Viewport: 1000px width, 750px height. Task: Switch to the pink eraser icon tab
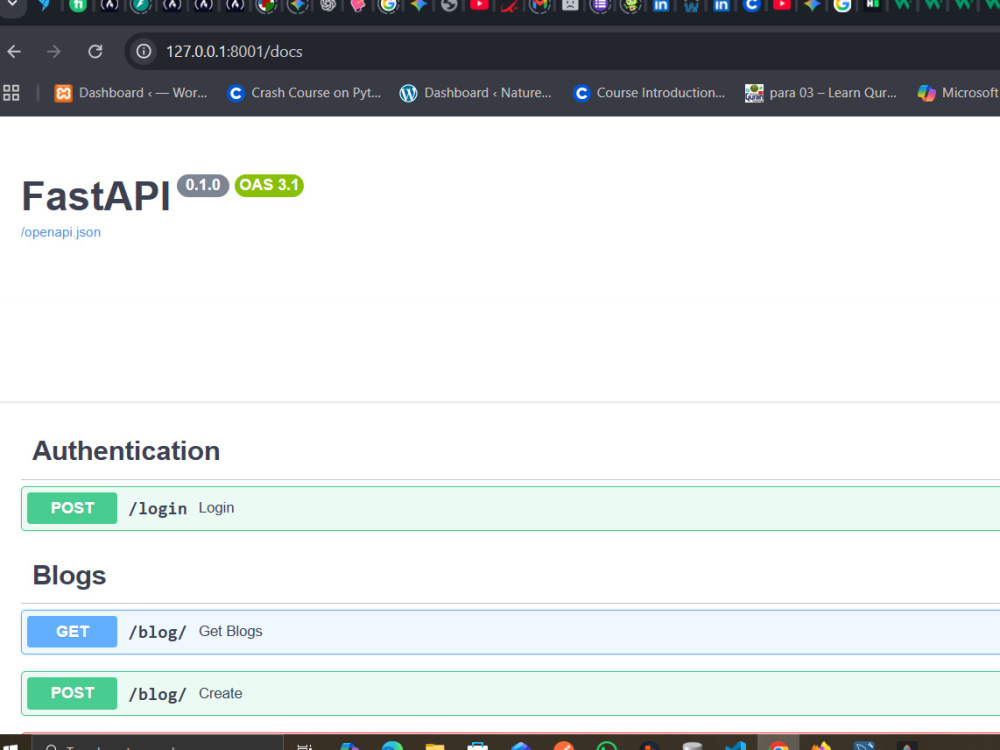[x=358, y=5]
